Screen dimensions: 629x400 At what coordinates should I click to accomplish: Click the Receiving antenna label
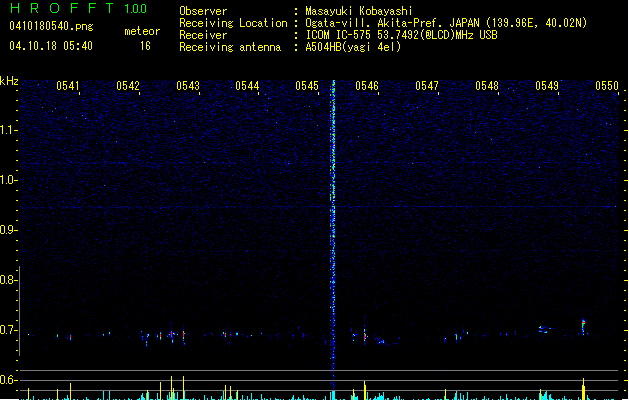click(230, 47)
